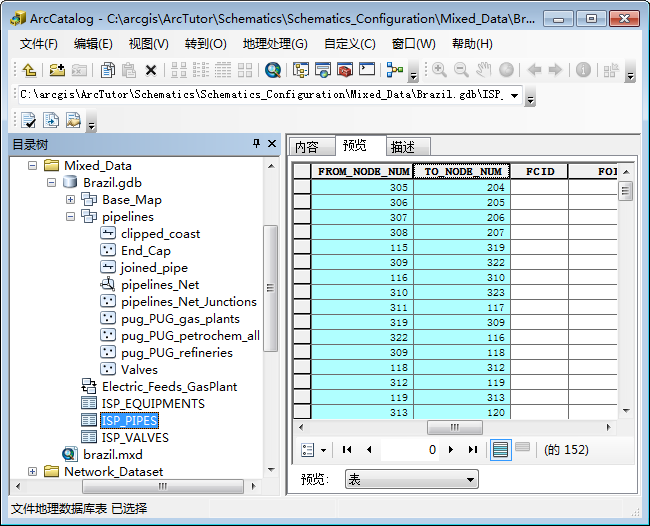Click the Export Metadata icon
Screen dimensions: 650x526
point(73,120)
